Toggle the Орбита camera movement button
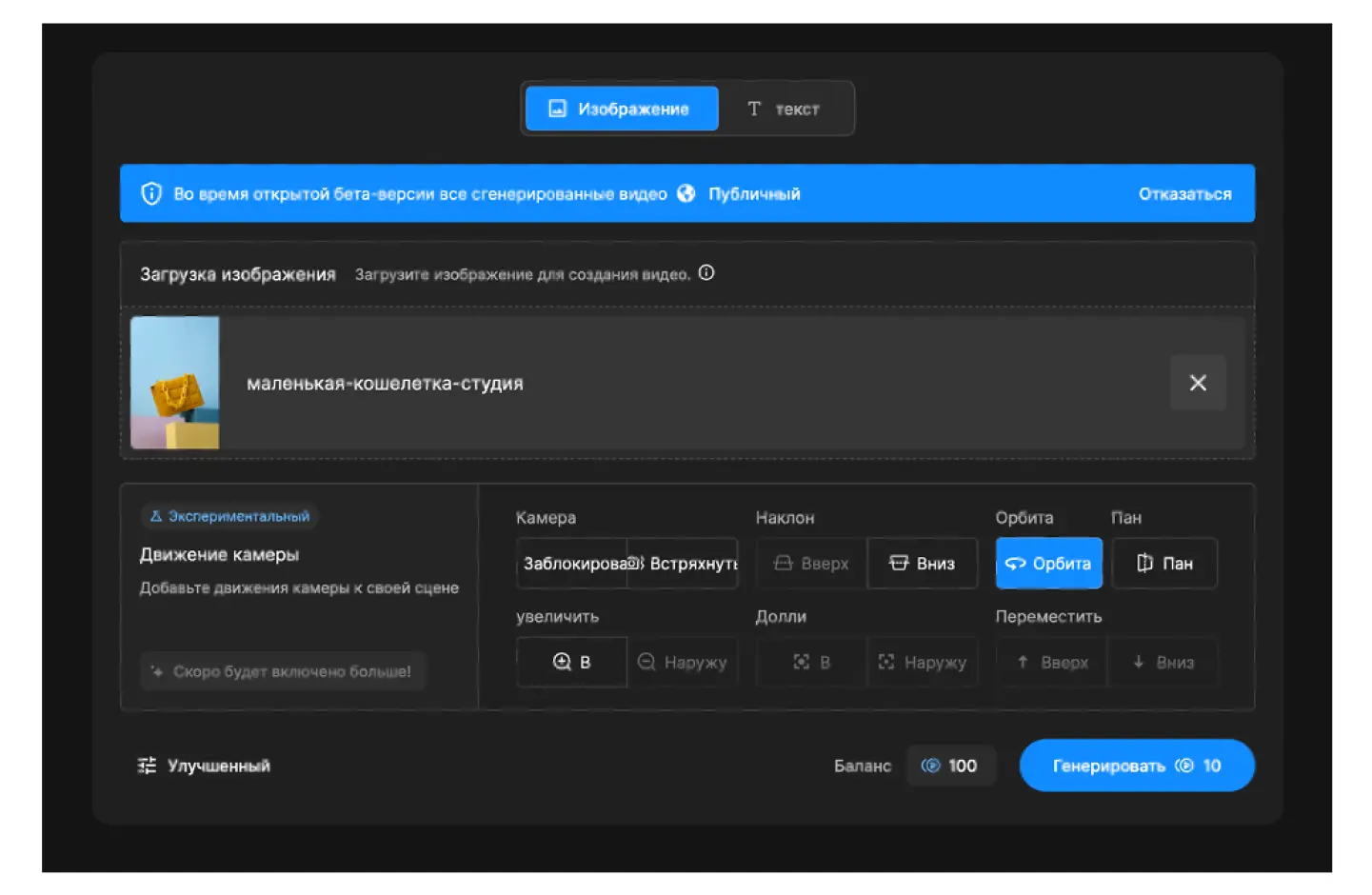The height and width of the screenshot is (895, 1372). [1049, 564]
